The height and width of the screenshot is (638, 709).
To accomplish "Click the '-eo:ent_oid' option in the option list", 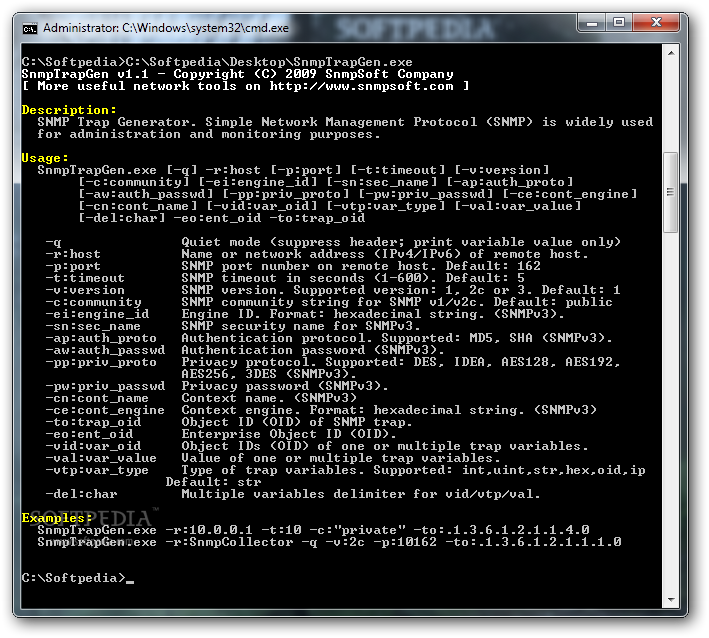I will [89, 434].
